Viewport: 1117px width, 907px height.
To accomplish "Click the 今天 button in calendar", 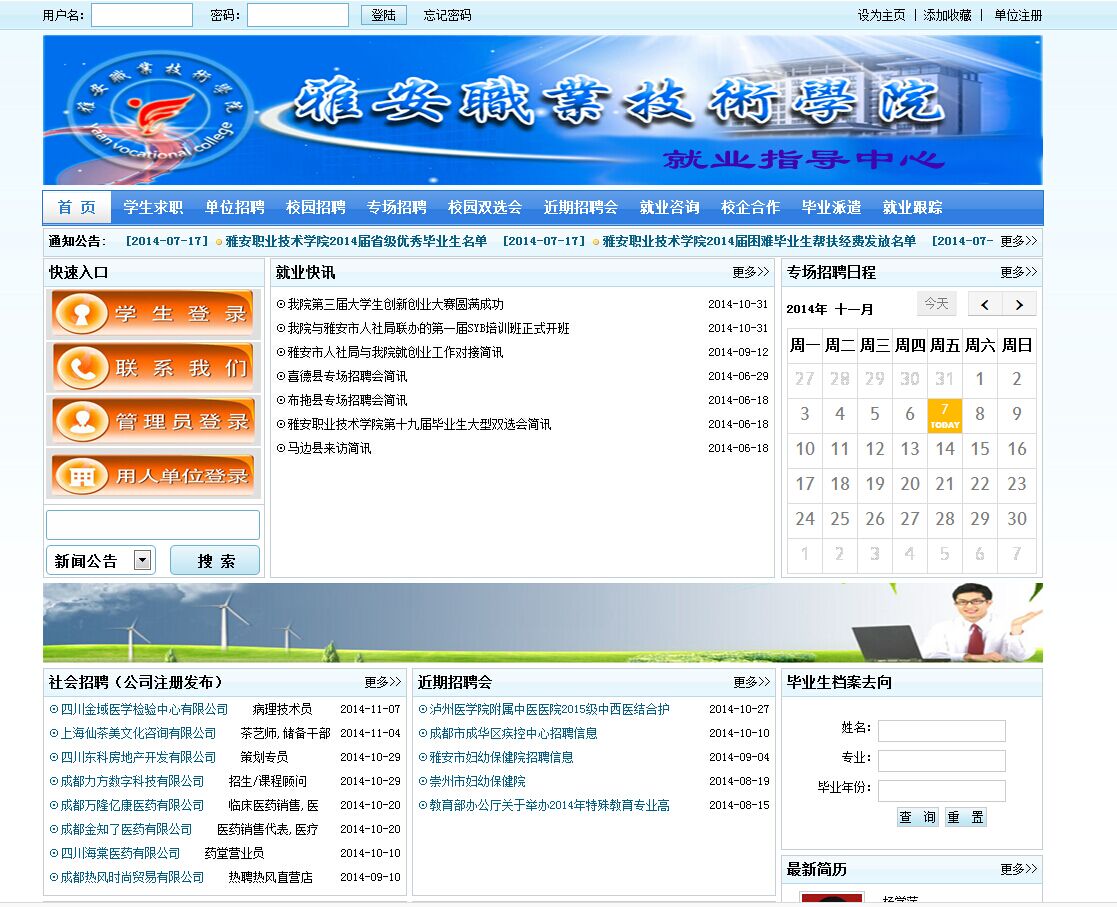I will (936, 304).
